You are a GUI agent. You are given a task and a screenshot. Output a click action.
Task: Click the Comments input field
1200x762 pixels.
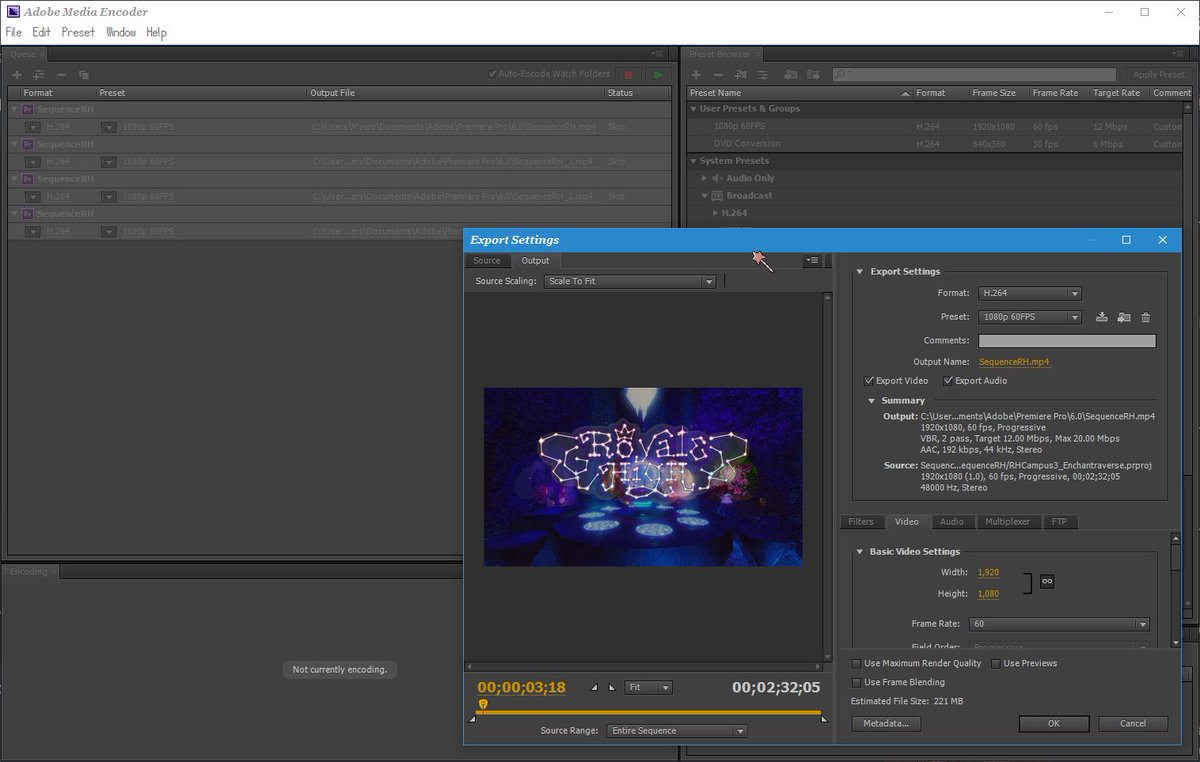tap(1067, 341)
